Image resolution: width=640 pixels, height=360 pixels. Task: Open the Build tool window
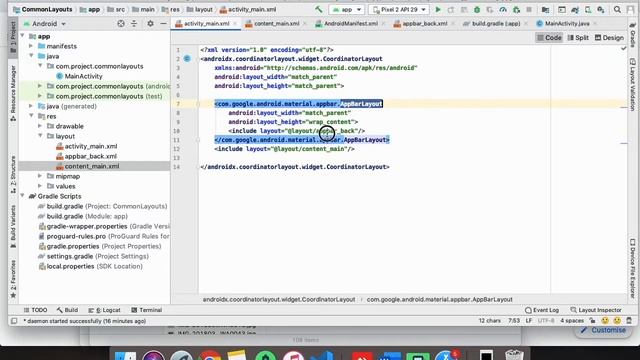pos(67,310)
